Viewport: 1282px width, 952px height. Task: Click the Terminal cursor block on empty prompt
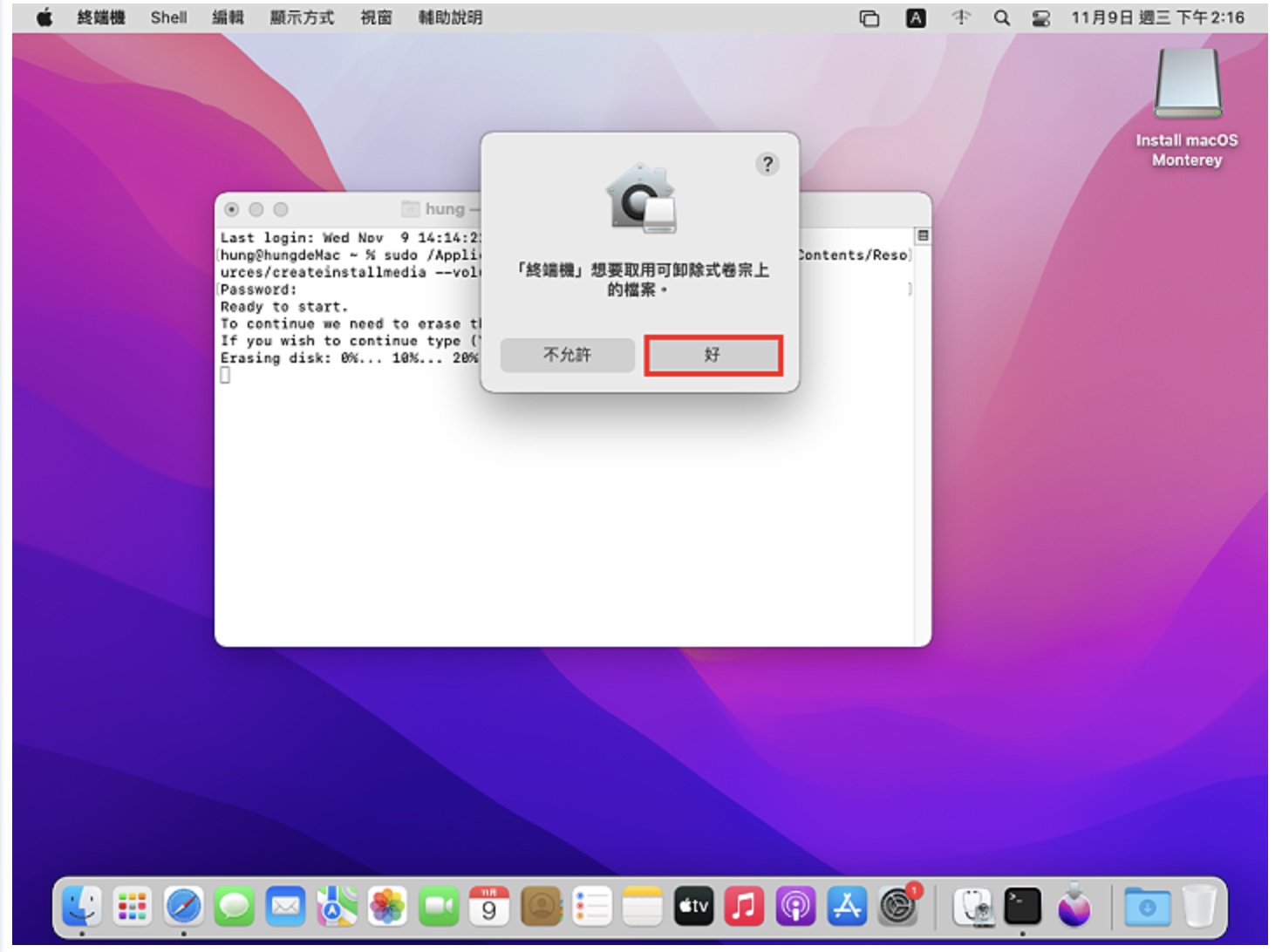point(225,376)
